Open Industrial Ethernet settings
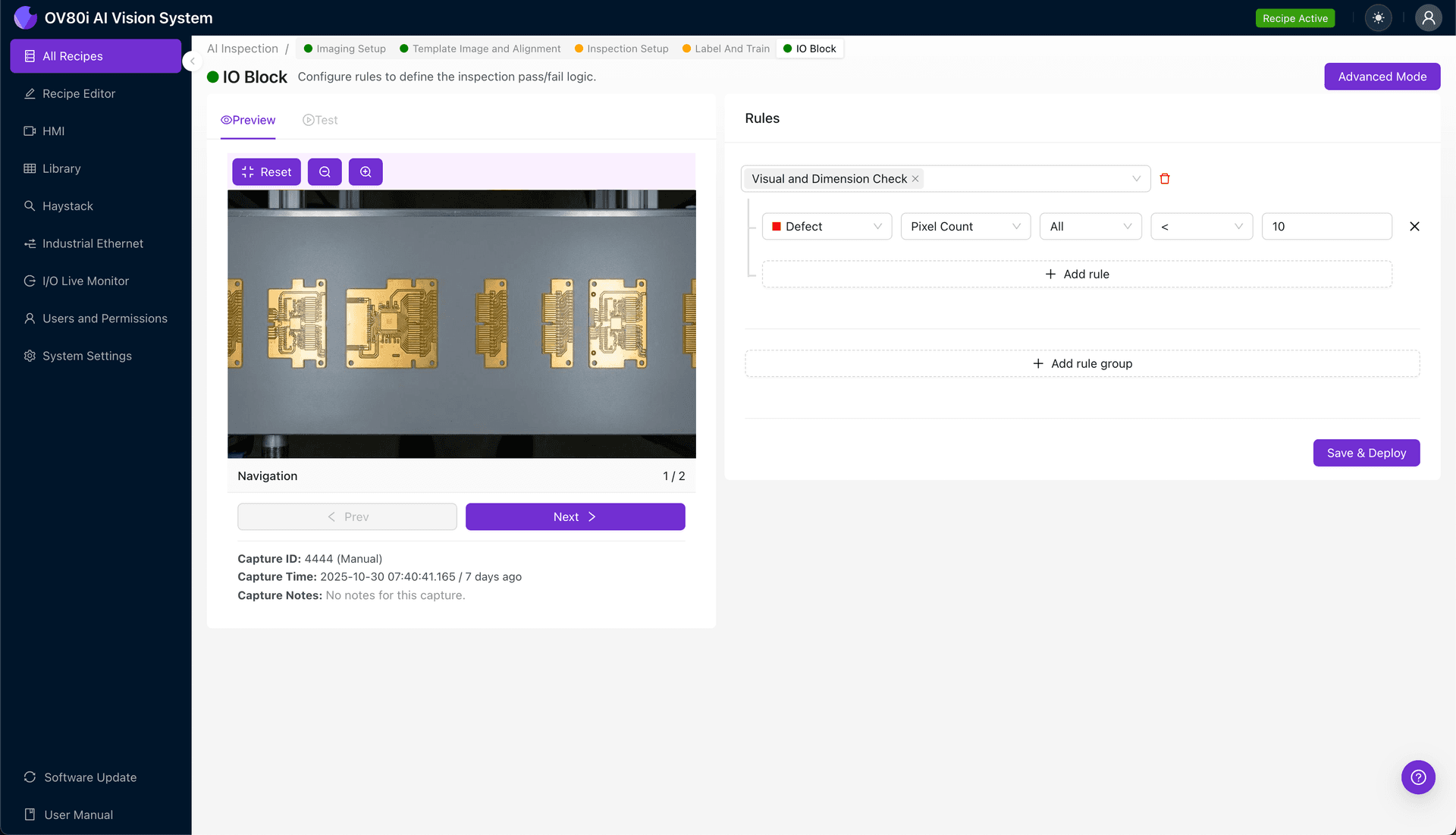1456x835 pixels. pos(93,243)
